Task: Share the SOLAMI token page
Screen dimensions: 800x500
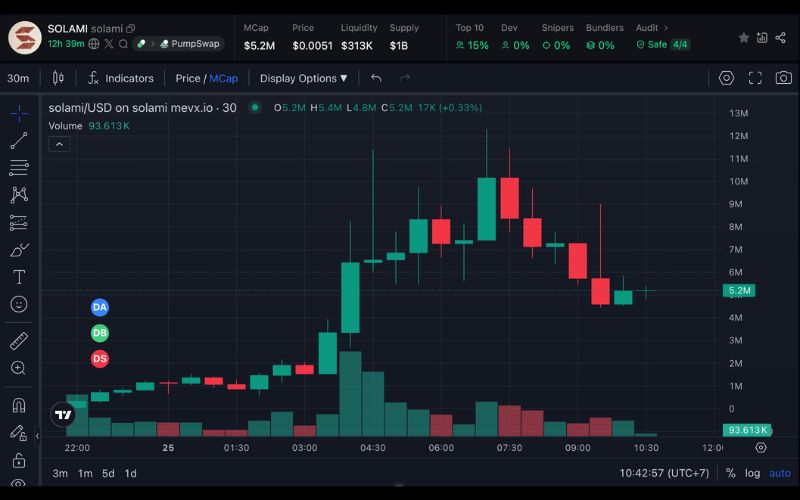Action: 780,37
